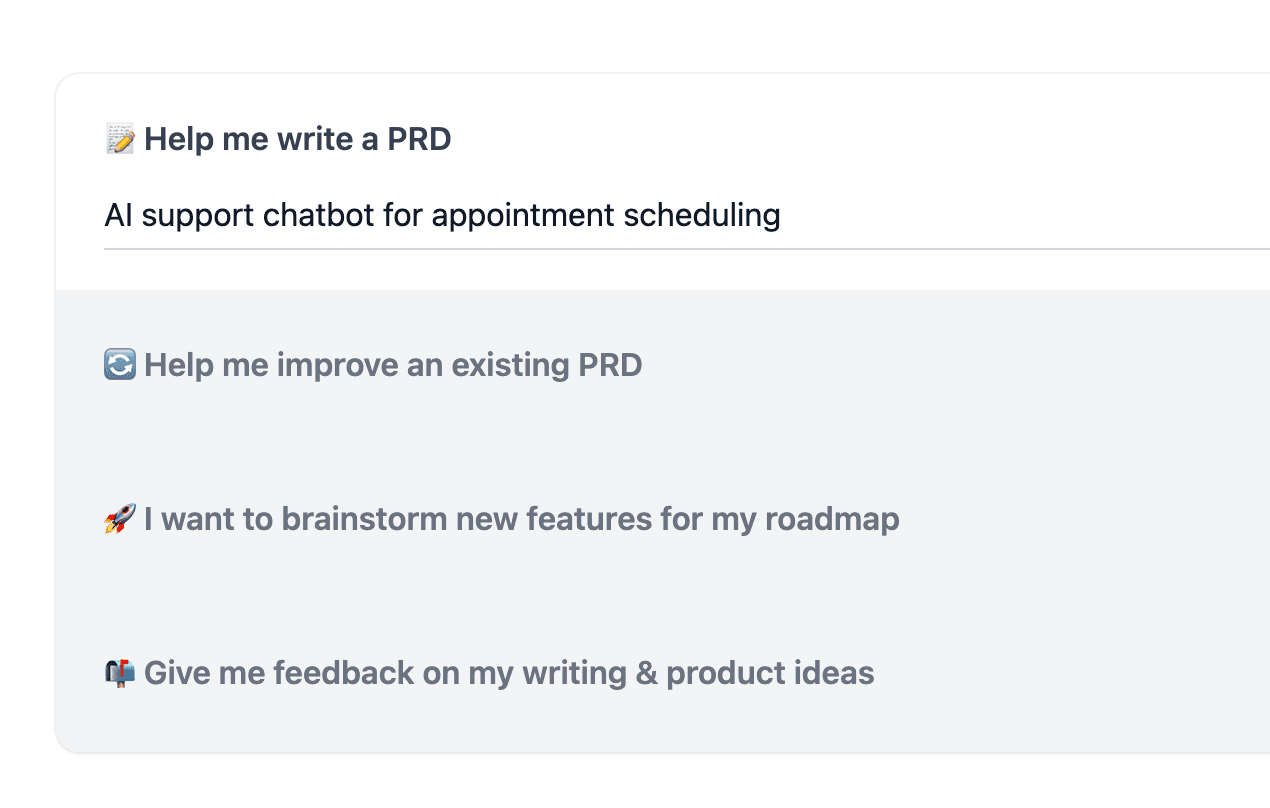Image resolution: width=1270 pixels, height=808 pixels.
Task: Click the word "feedback" in the fourth option
Action: click(343, 673)
